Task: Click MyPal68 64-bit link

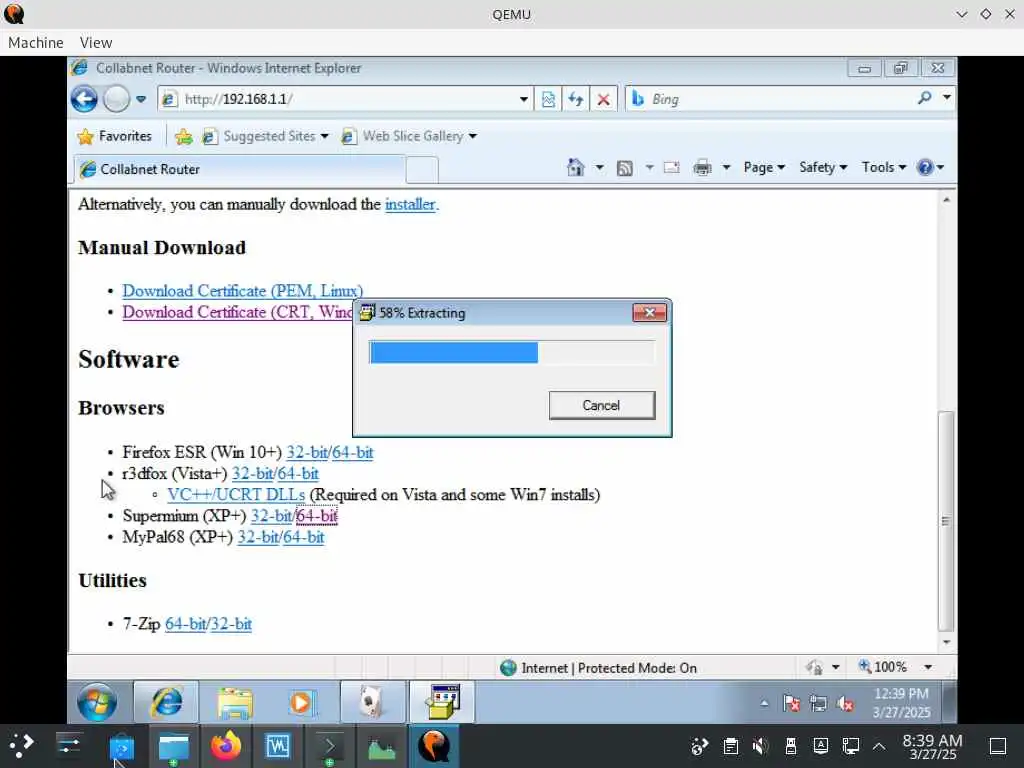Action: click(303, 537)
